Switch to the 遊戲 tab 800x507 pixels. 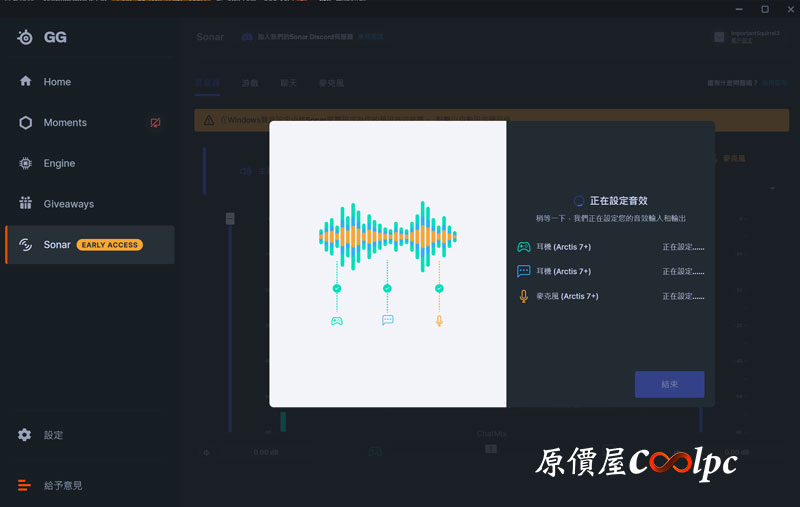tap(250, 83)
